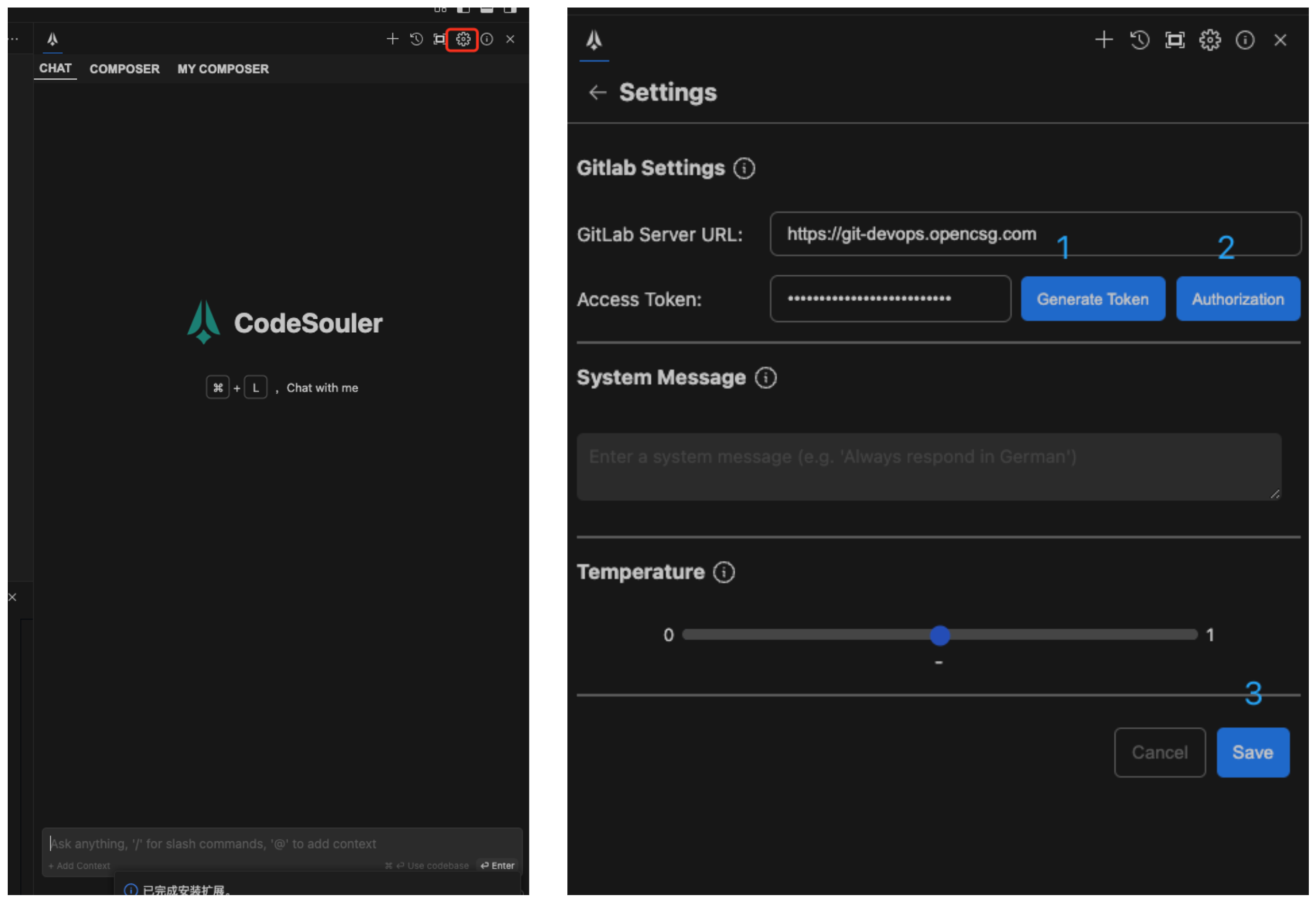Click the history icon in the Settings panel header
1316x904 pixels.
[x=1139, y=40]
